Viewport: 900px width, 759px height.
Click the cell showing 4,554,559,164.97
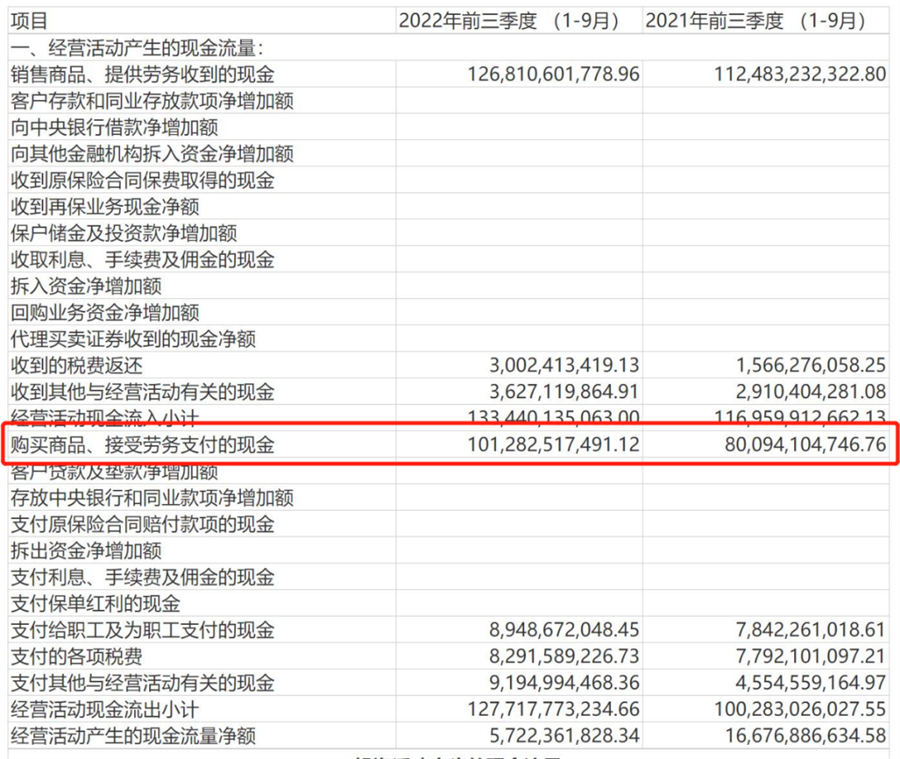tap(810, 683)
